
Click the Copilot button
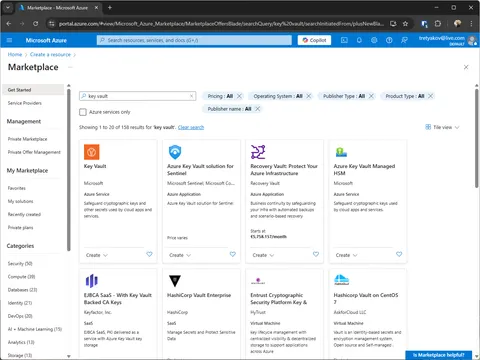coord(314,40)
